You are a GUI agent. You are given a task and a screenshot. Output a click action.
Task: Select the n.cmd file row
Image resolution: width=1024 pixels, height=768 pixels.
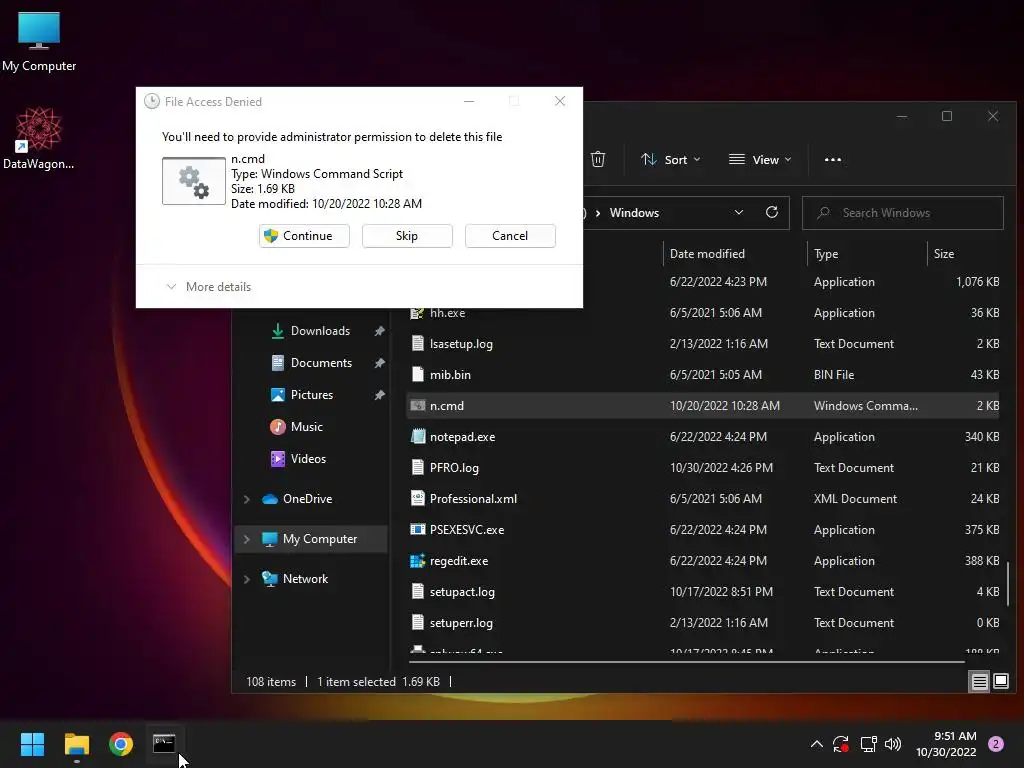(705, 406)
